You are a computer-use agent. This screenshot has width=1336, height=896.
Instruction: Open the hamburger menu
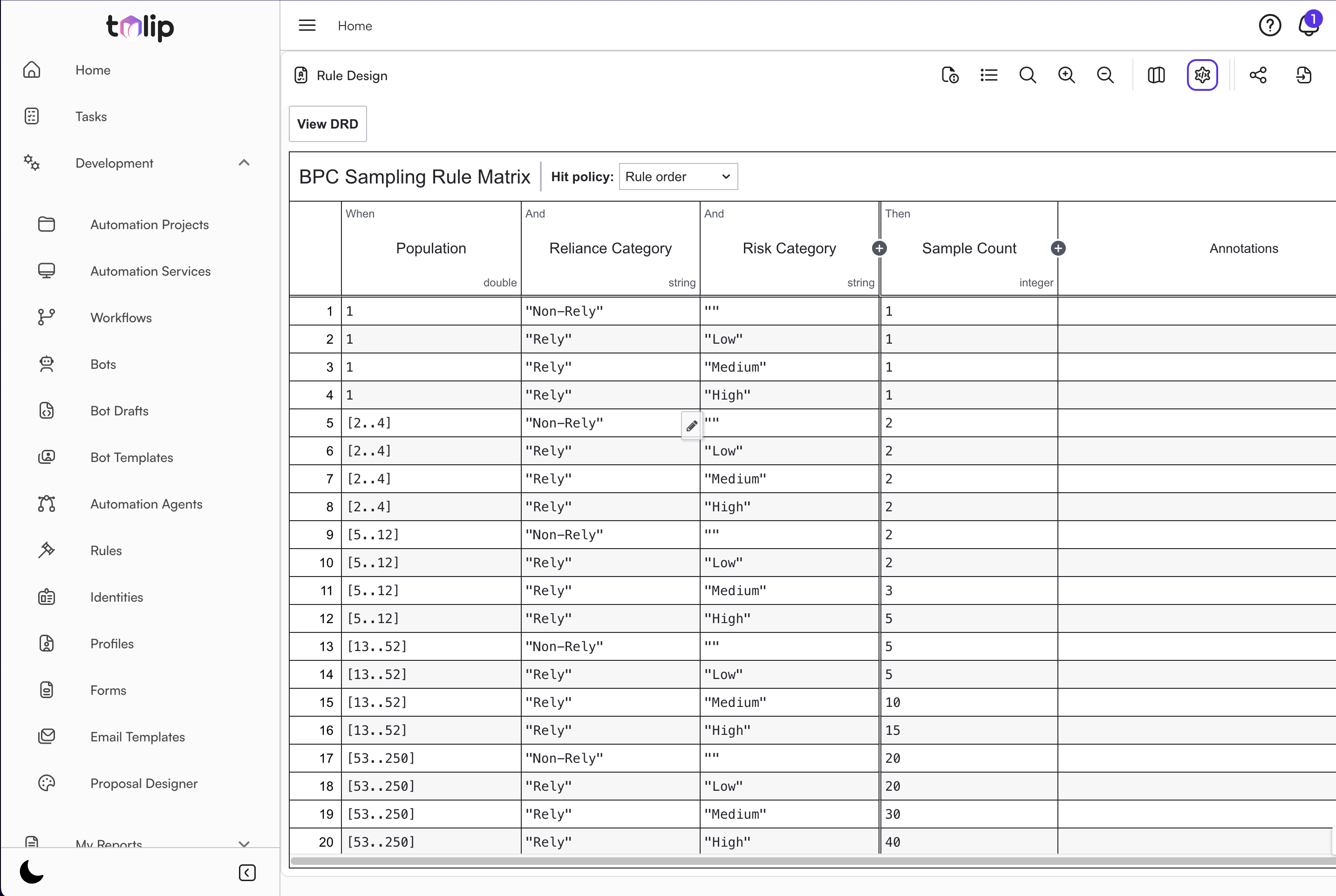307,25
